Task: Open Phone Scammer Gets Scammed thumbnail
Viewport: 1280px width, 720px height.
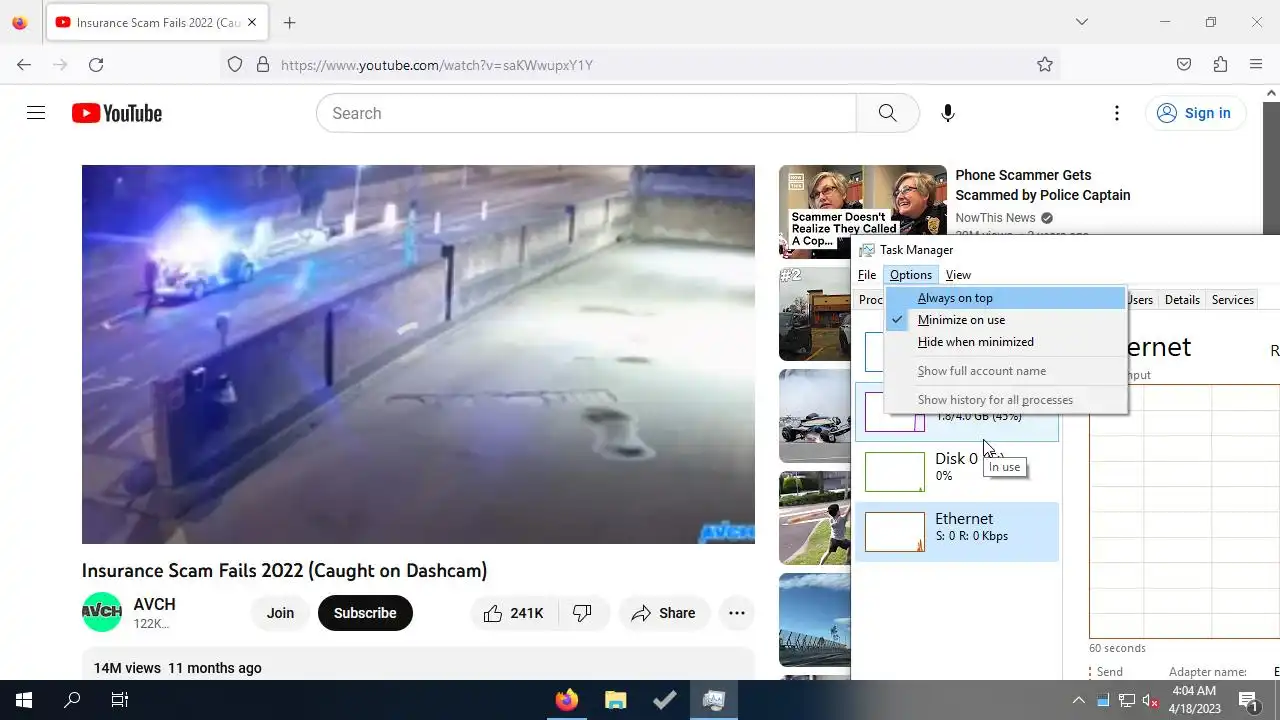Action: click(x=863, y=211)
